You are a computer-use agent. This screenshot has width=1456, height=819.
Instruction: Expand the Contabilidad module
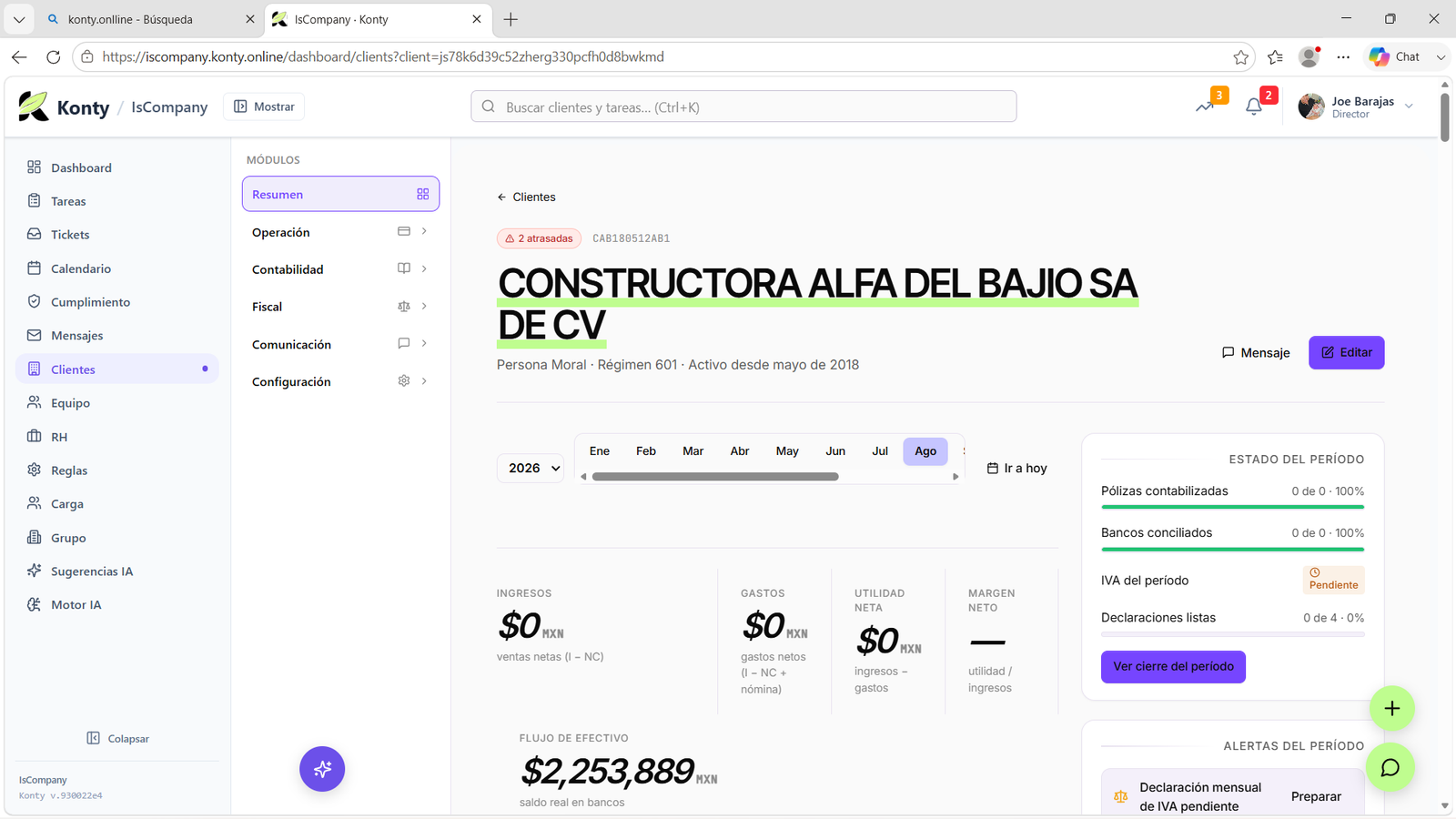(340, 269)
